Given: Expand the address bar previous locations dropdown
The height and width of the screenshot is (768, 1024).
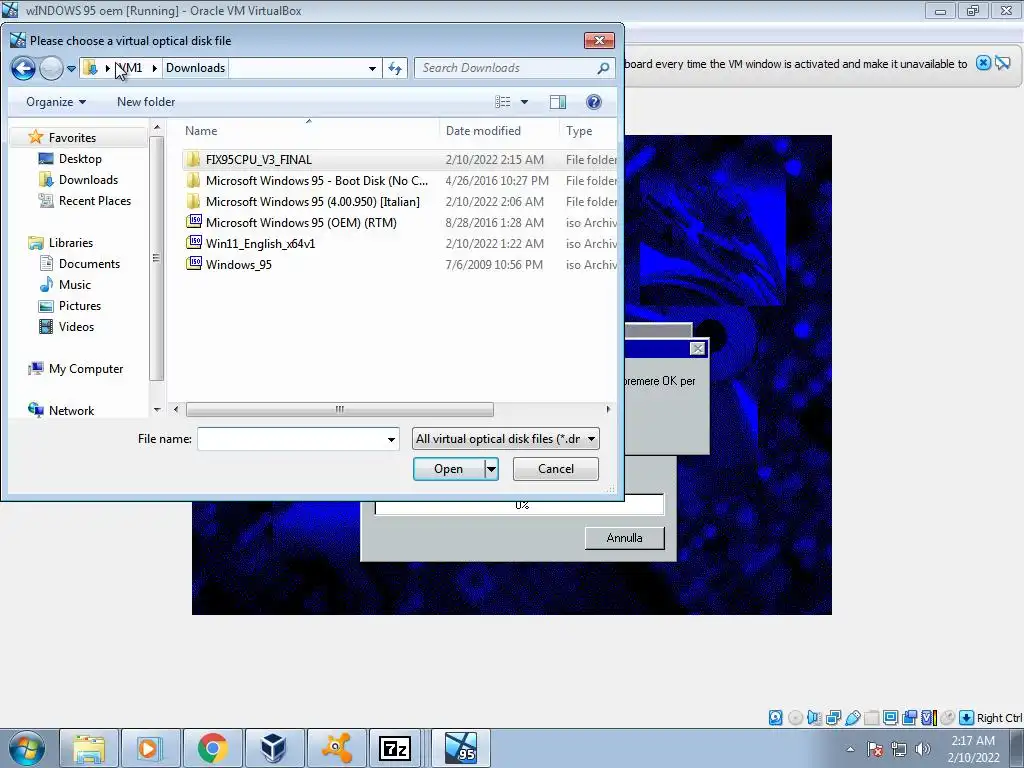Looking at the screenshot, I should point(372,68).
